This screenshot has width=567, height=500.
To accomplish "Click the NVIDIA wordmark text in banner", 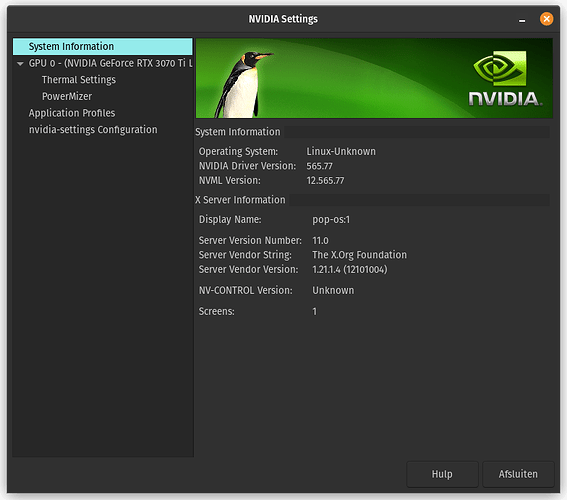I will (505, 99).
